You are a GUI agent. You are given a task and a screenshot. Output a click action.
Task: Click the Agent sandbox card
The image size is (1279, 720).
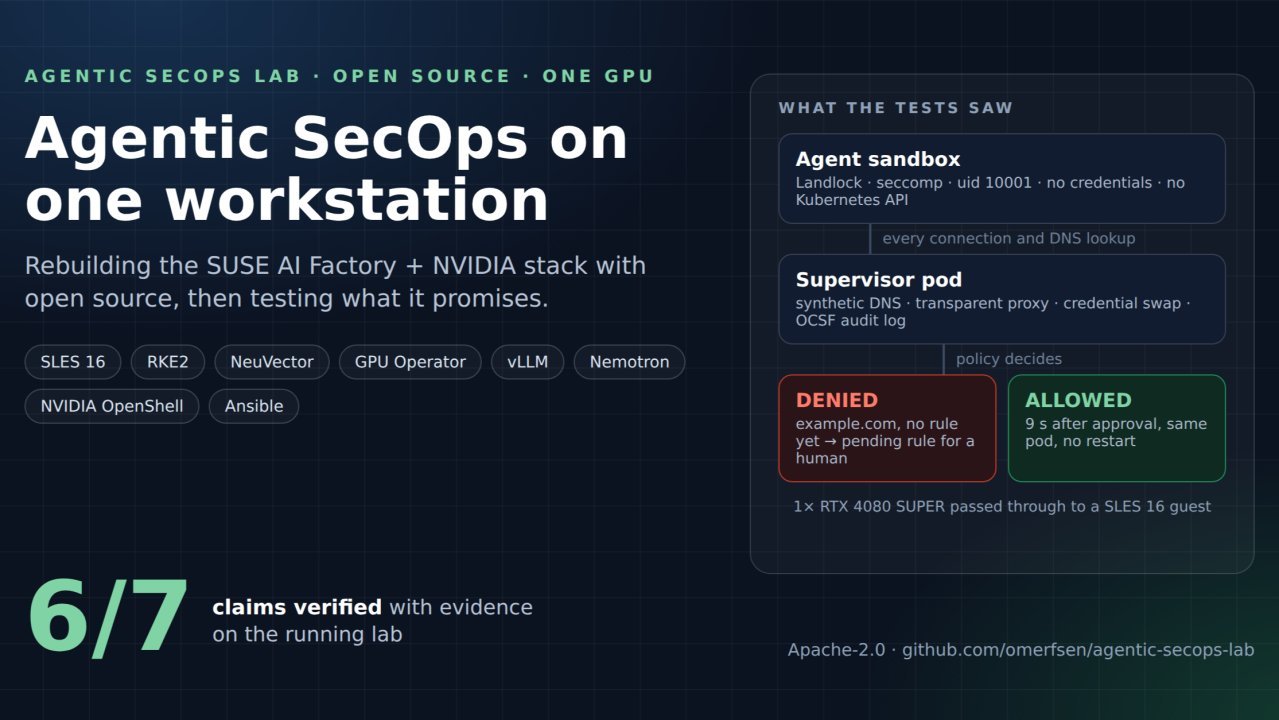[1002, 178]
